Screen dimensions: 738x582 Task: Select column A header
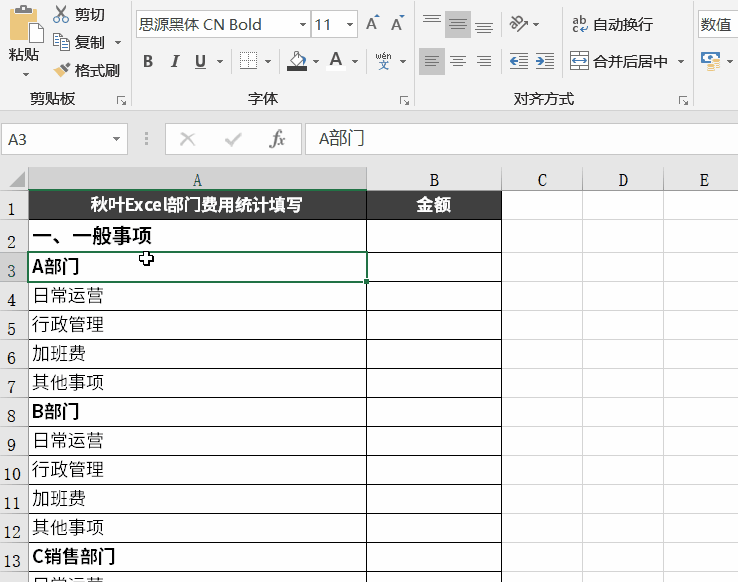click(x=197, y=179)
